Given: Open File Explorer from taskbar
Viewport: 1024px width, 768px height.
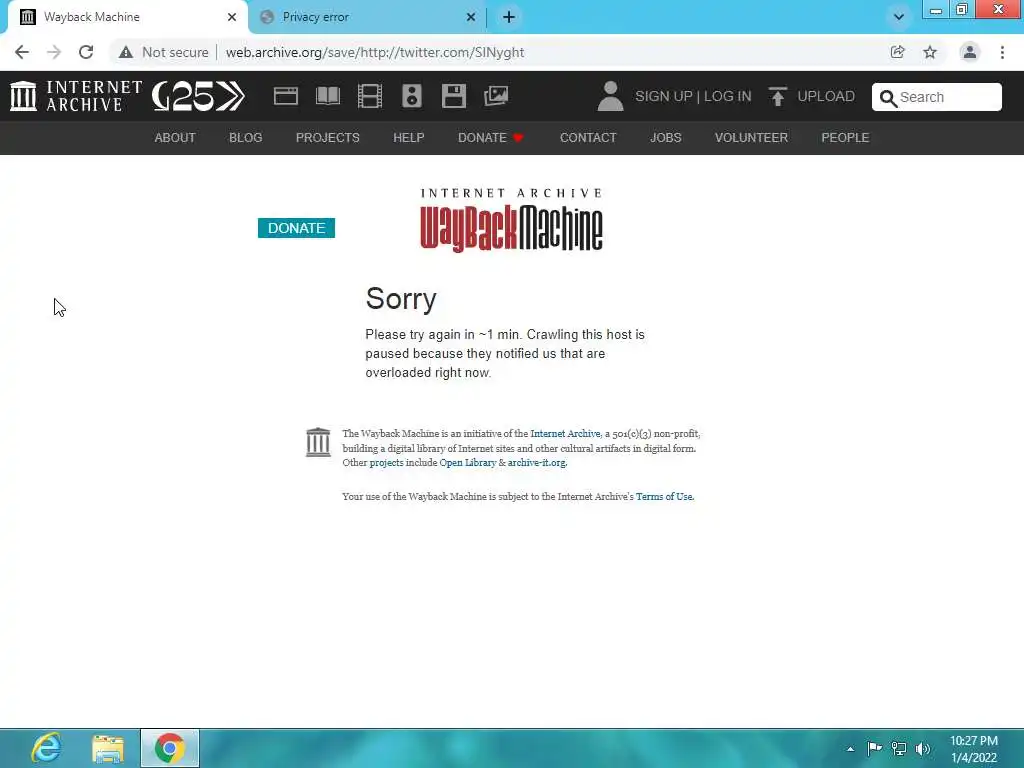Looking at the screenshot, I should [108, 748].
